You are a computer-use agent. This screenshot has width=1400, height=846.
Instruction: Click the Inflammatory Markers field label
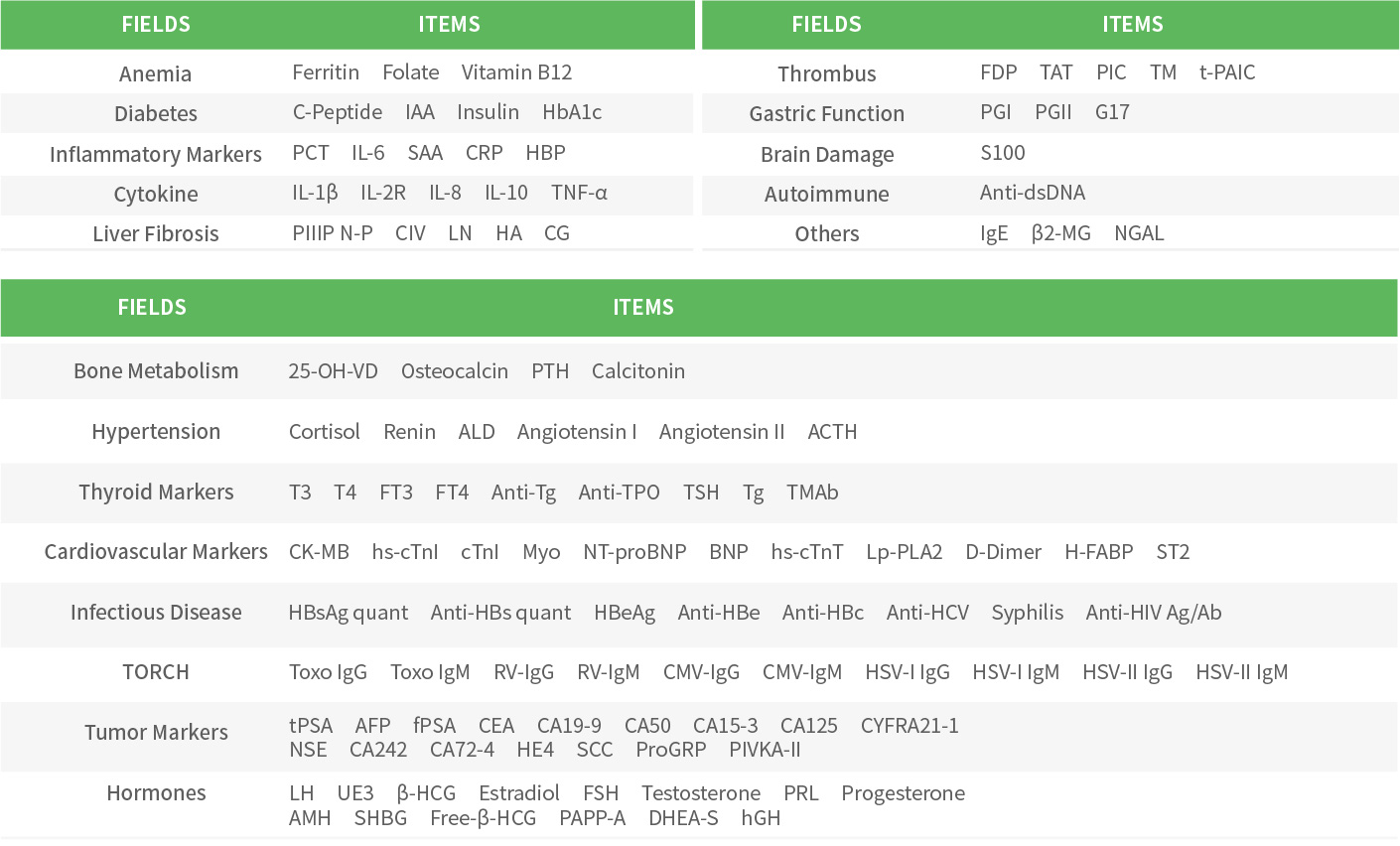pyautogui.click(x=156, y=154)
